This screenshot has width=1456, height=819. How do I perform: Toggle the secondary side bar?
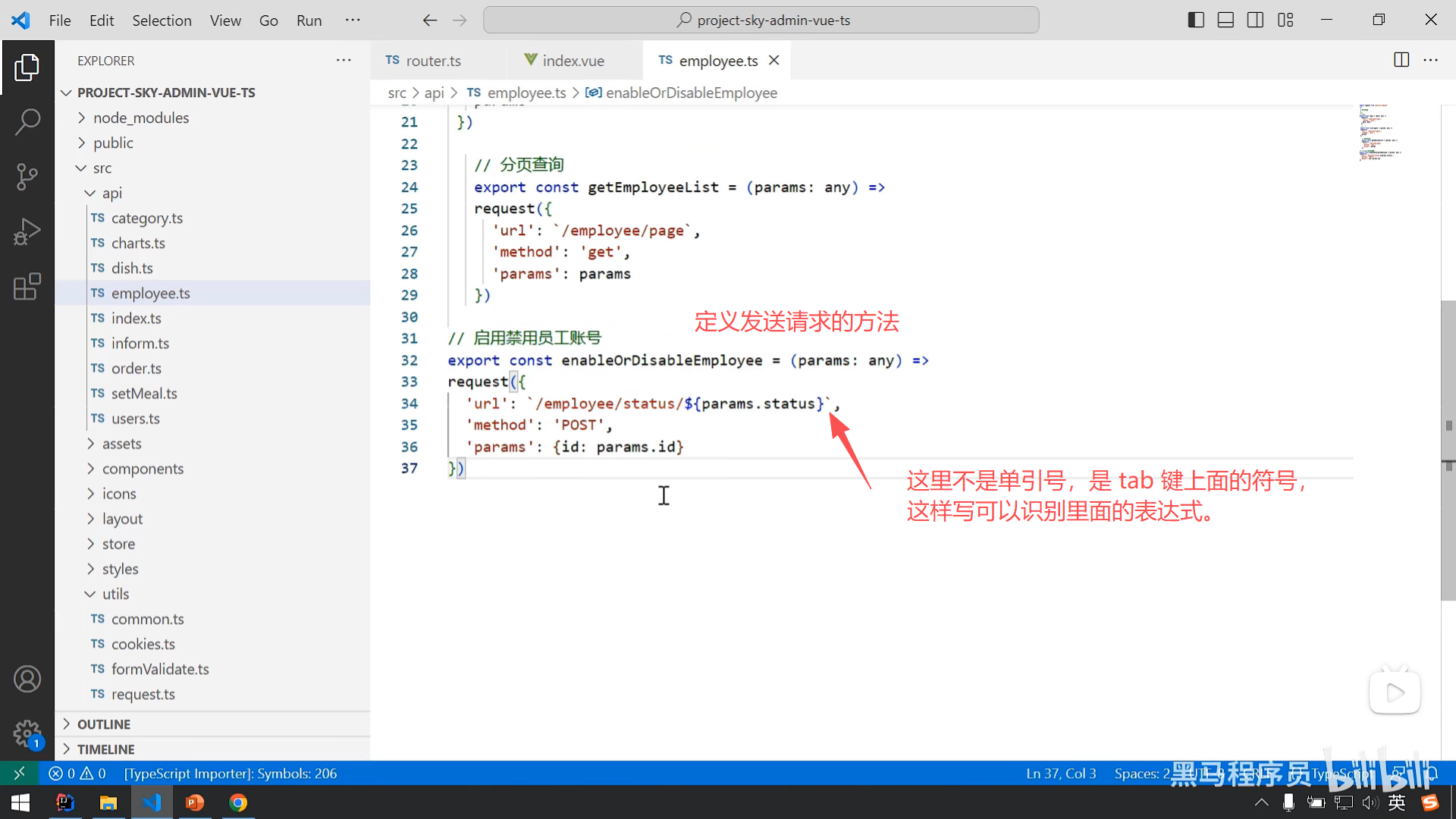point(1255,20)
